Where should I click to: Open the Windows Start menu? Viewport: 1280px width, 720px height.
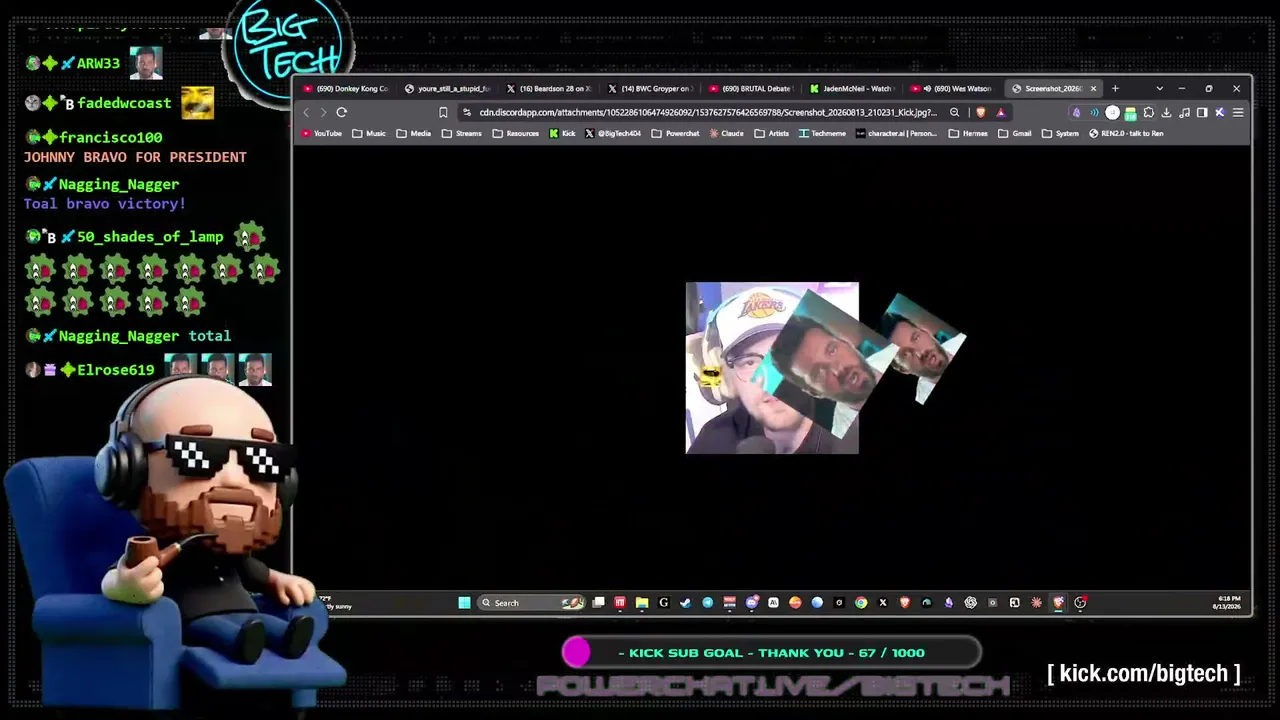click(x=464, y=602)
